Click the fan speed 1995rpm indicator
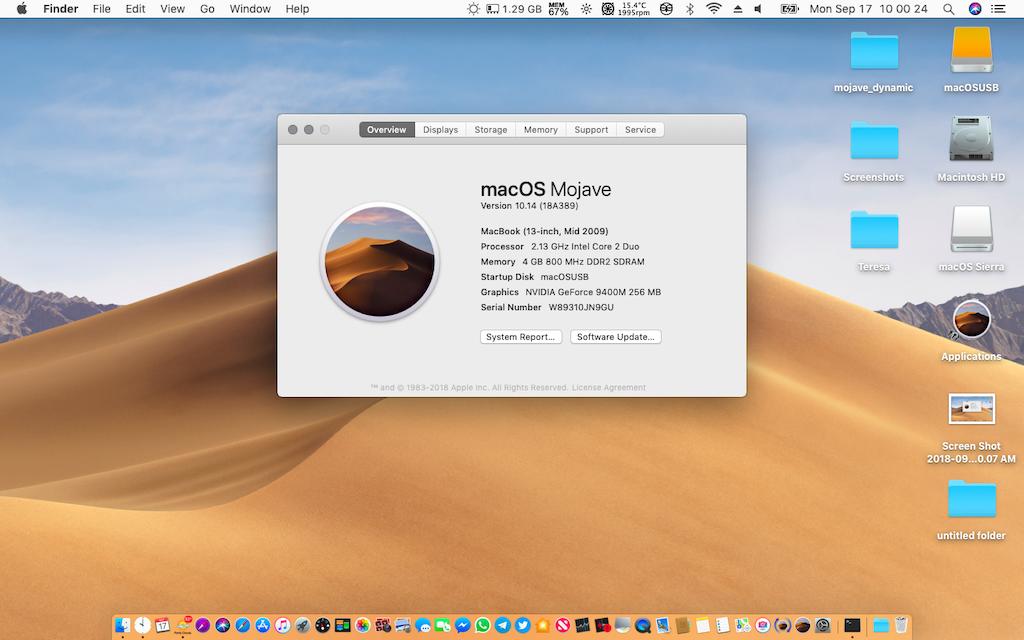This screenshot has width=1024, height=640. [633, 8]
